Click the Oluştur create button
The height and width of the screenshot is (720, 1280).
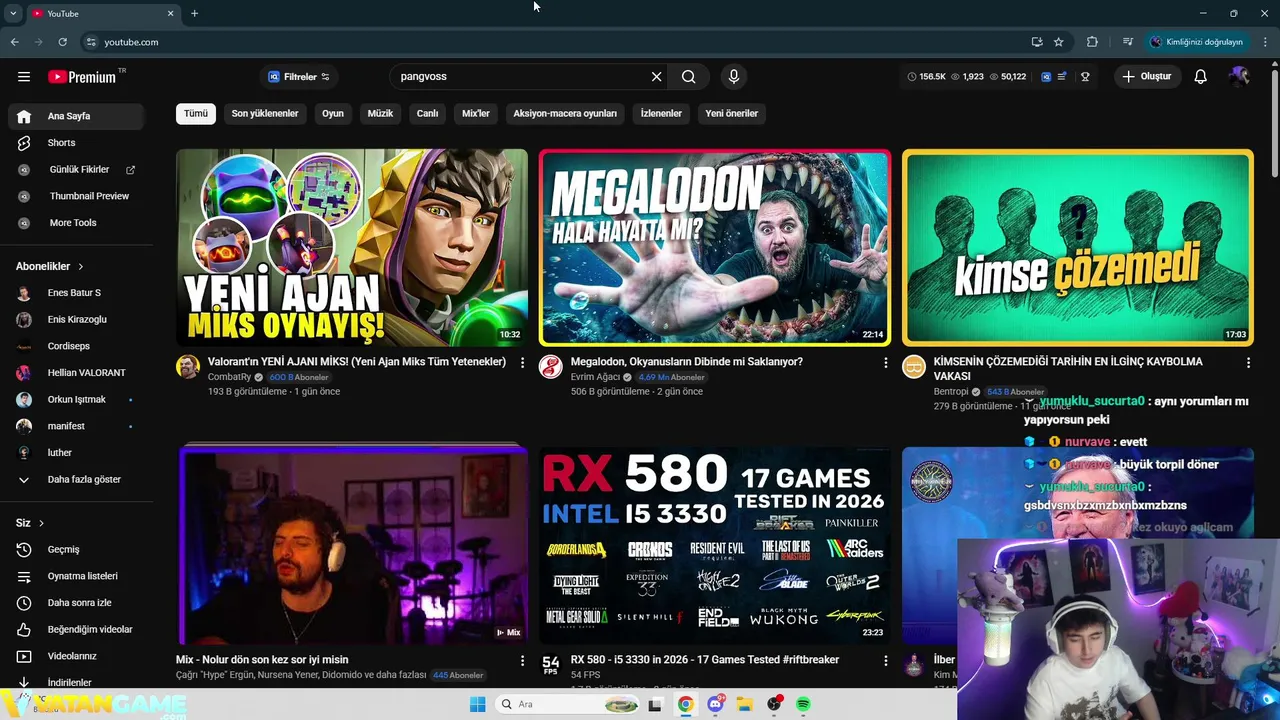pos(1146,77)
